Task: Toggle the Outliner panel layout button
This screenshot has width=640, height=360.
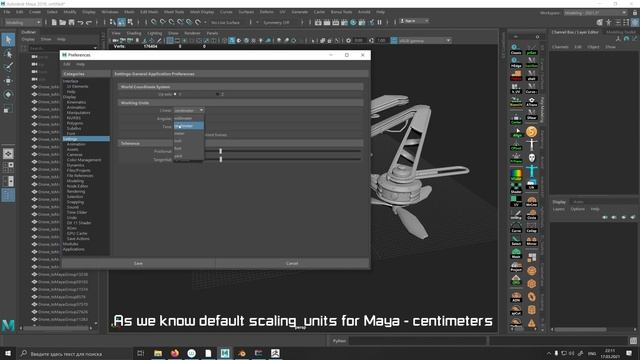Action: 8,195
